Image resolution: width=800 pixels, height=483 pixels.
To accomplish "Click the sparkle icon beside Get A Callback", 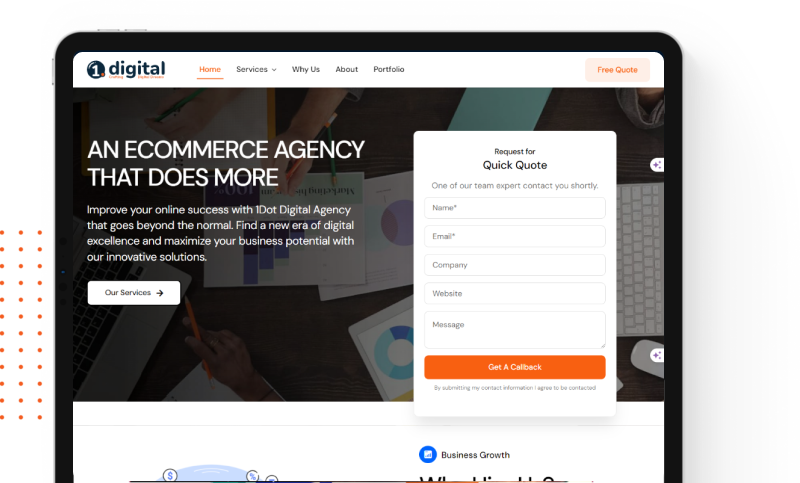I will click(x=657, y=355).
